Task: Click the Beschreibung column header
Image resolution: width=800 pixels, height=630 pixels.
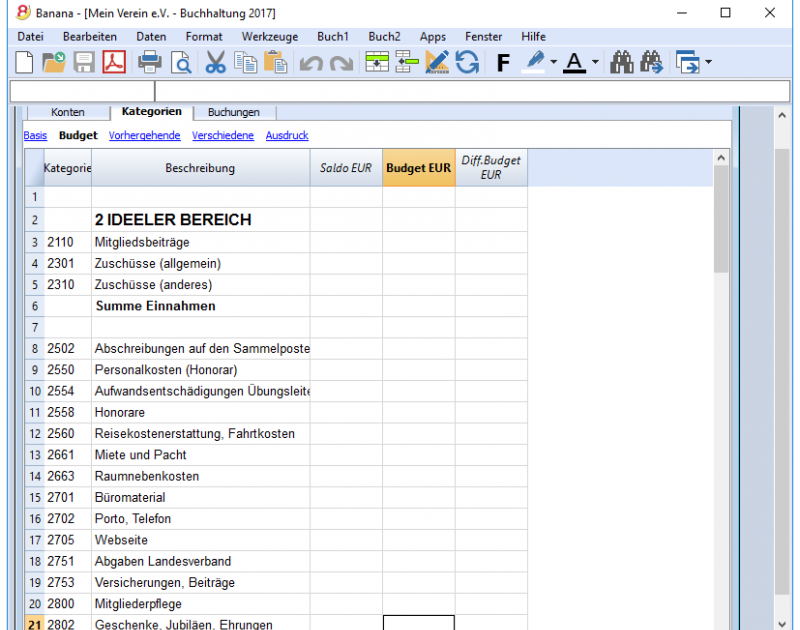Action: 201,168
